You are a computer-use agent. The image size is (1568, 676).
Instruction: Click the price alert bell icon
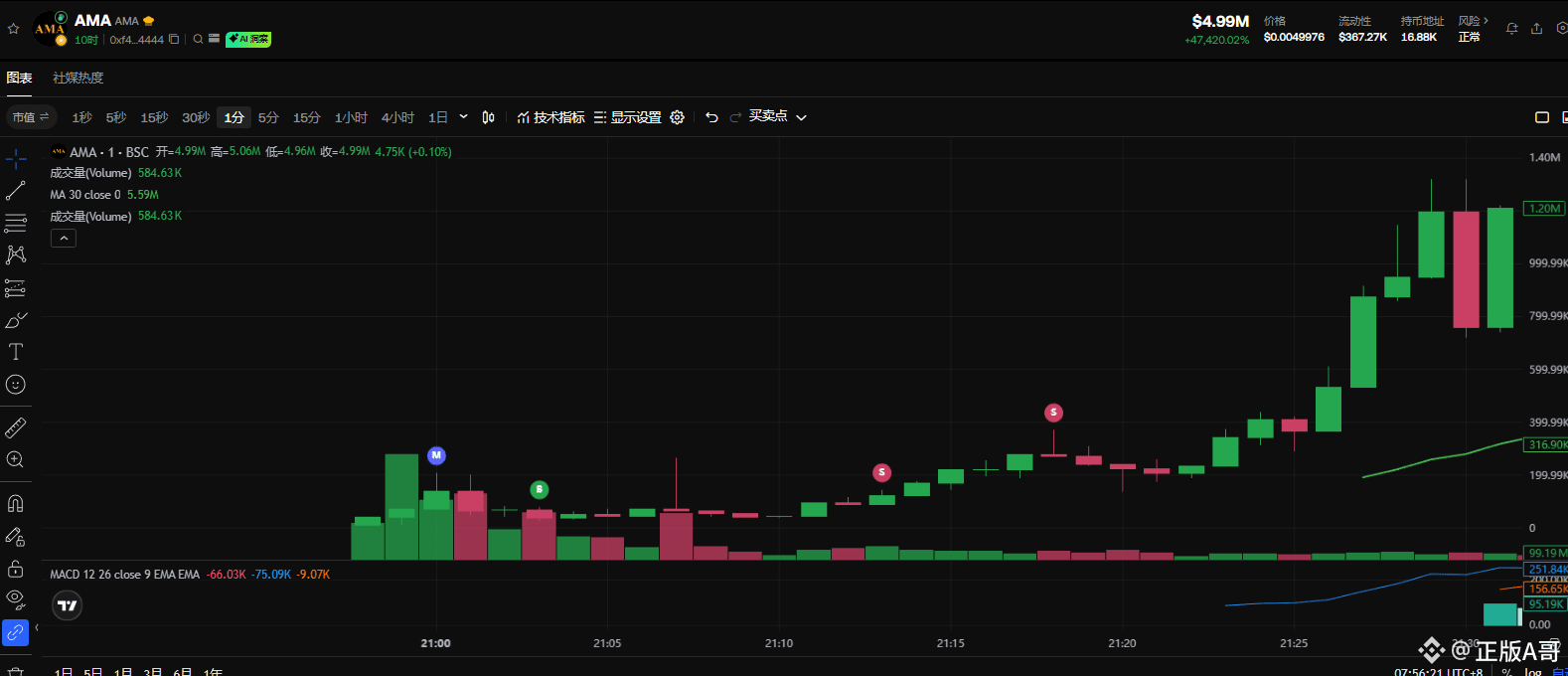point(1511,29)
